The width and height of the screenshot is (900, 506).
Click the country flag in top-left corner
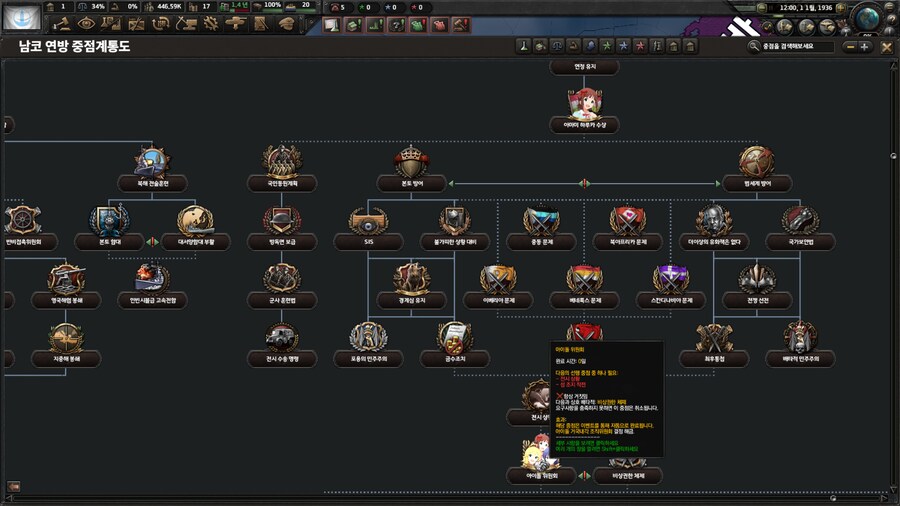coord(21,16)
